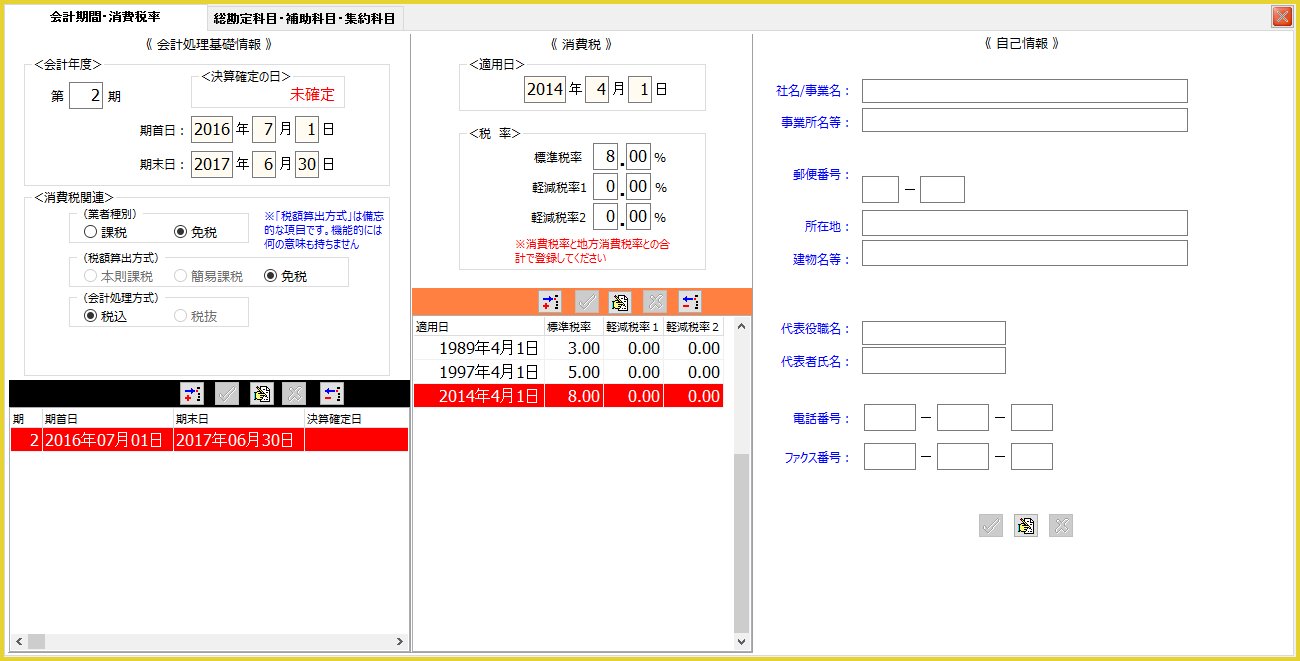Select 税抜 accounting method
Image resolution: width=1300 pixels, height=661 pixels.
pyautogui.click(x=196, y=316)
